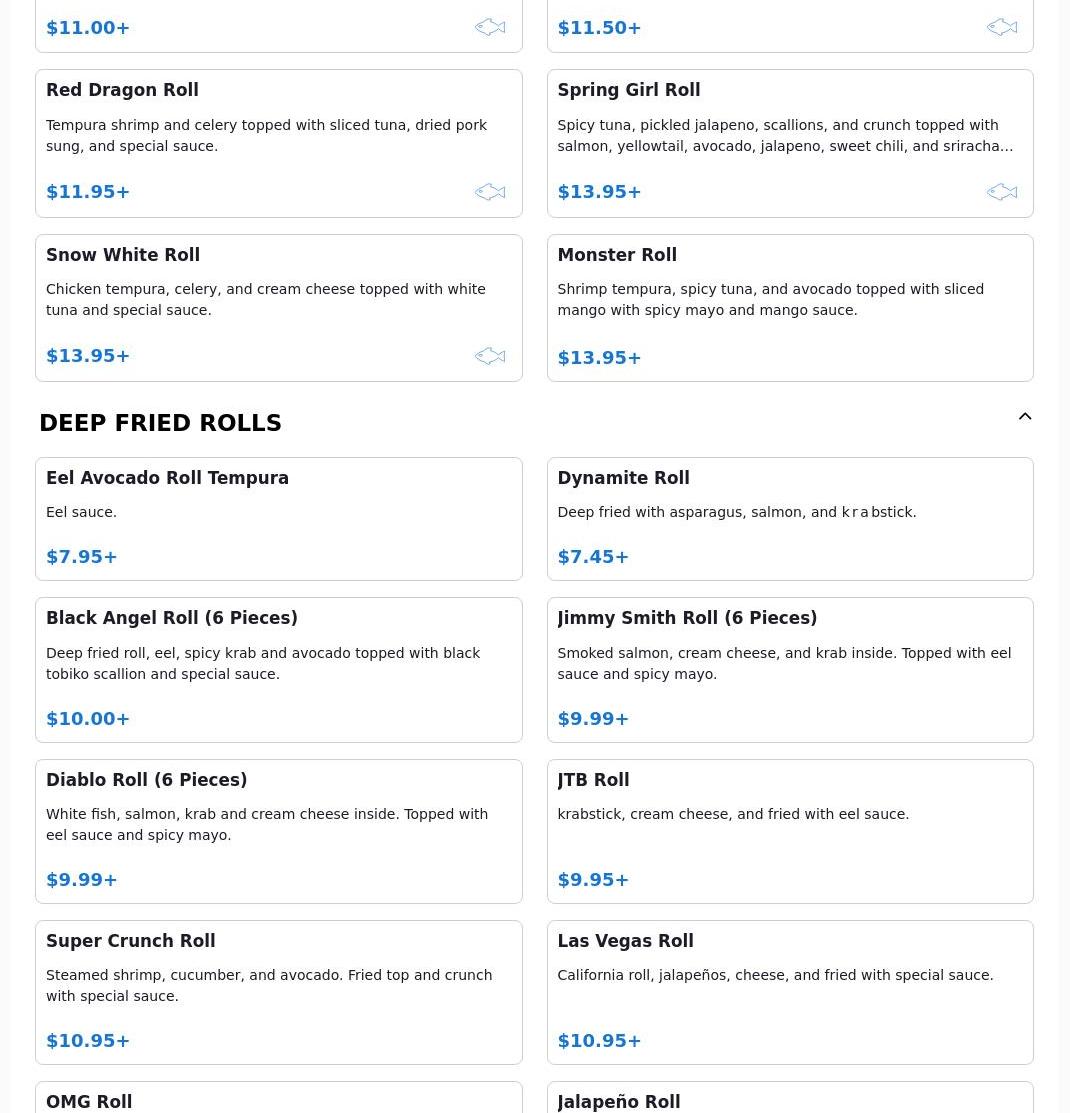Click the Snow White Roll $13.95+ price

[88, 356]
